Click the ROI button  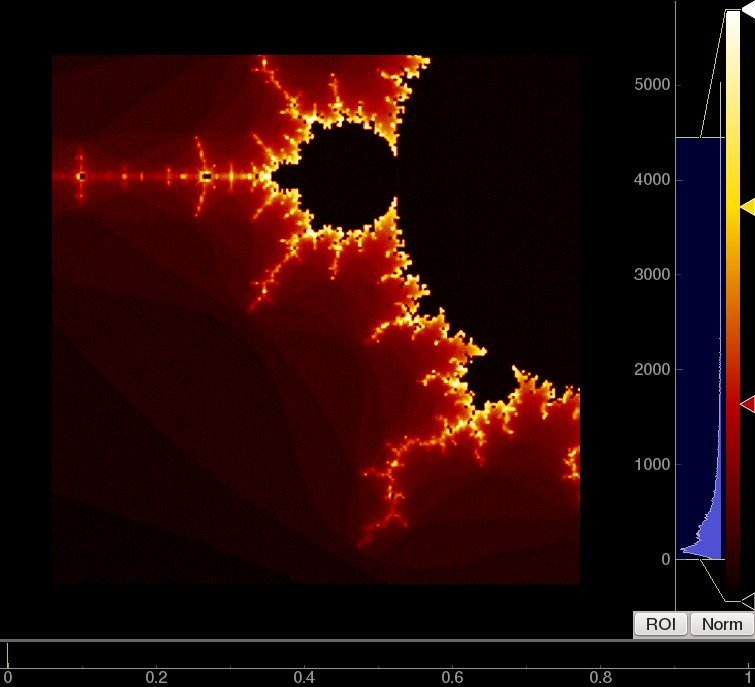[660, 624]
